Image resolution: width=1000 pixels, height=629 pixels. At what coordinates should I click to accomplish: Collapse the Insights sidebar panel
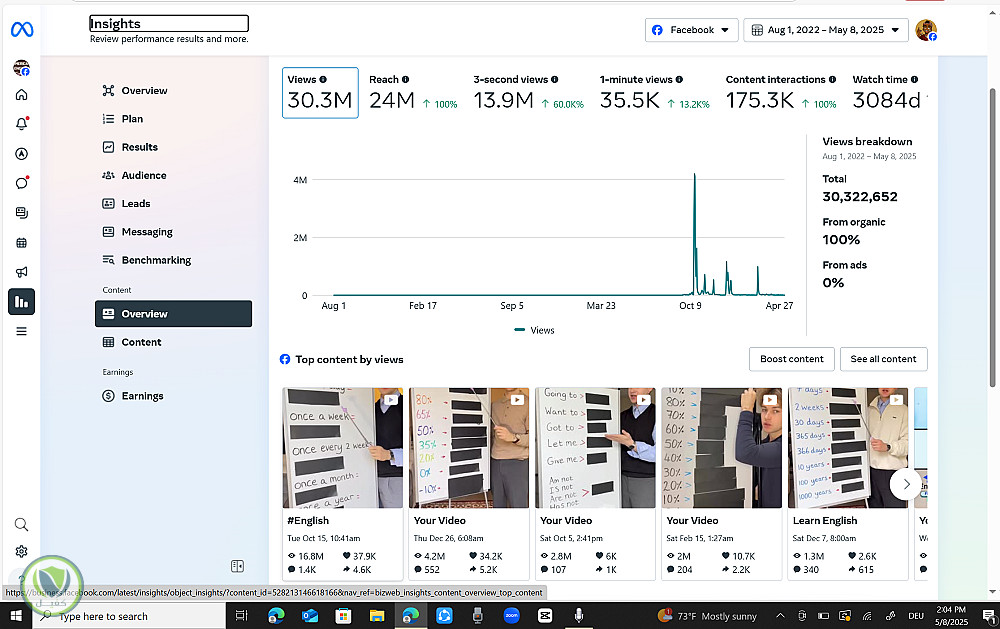237,567
